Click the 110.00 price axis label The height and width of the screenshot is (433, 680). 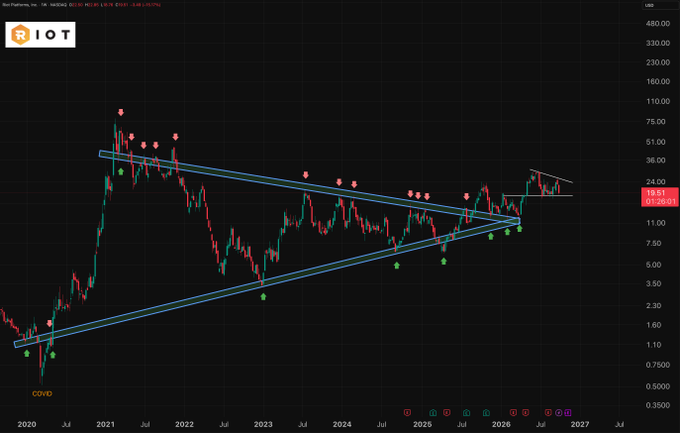(x=658, y=102)
